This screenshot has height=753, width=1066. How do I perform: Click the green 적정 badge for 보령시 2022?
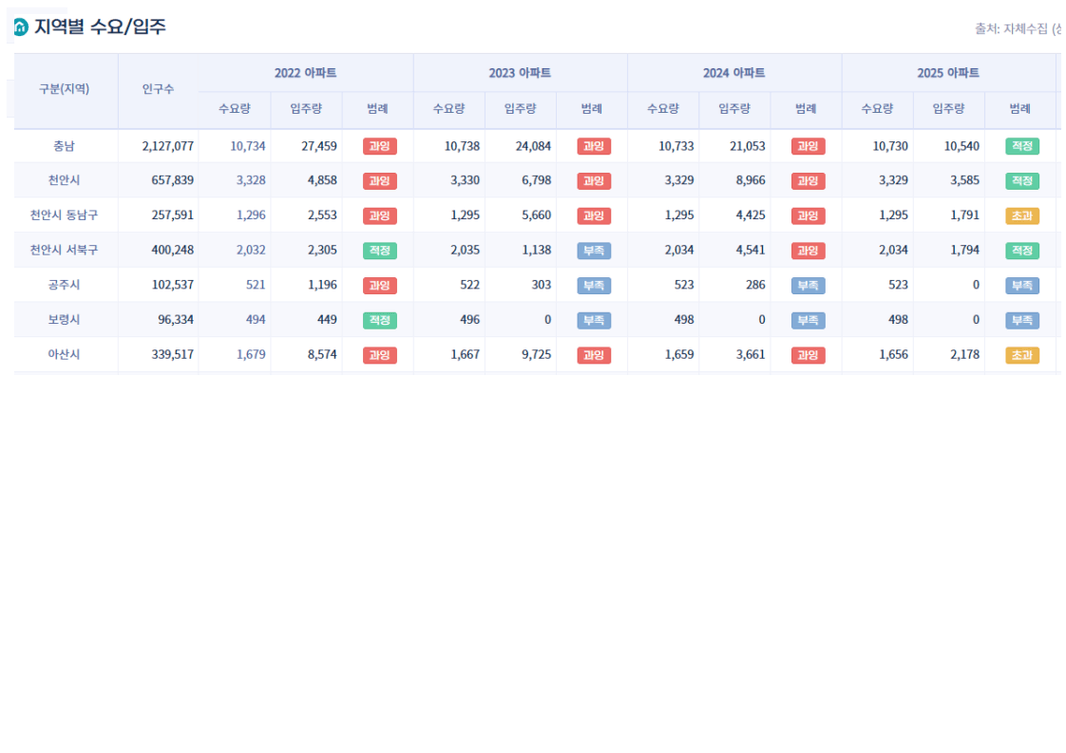coord(379,320)
